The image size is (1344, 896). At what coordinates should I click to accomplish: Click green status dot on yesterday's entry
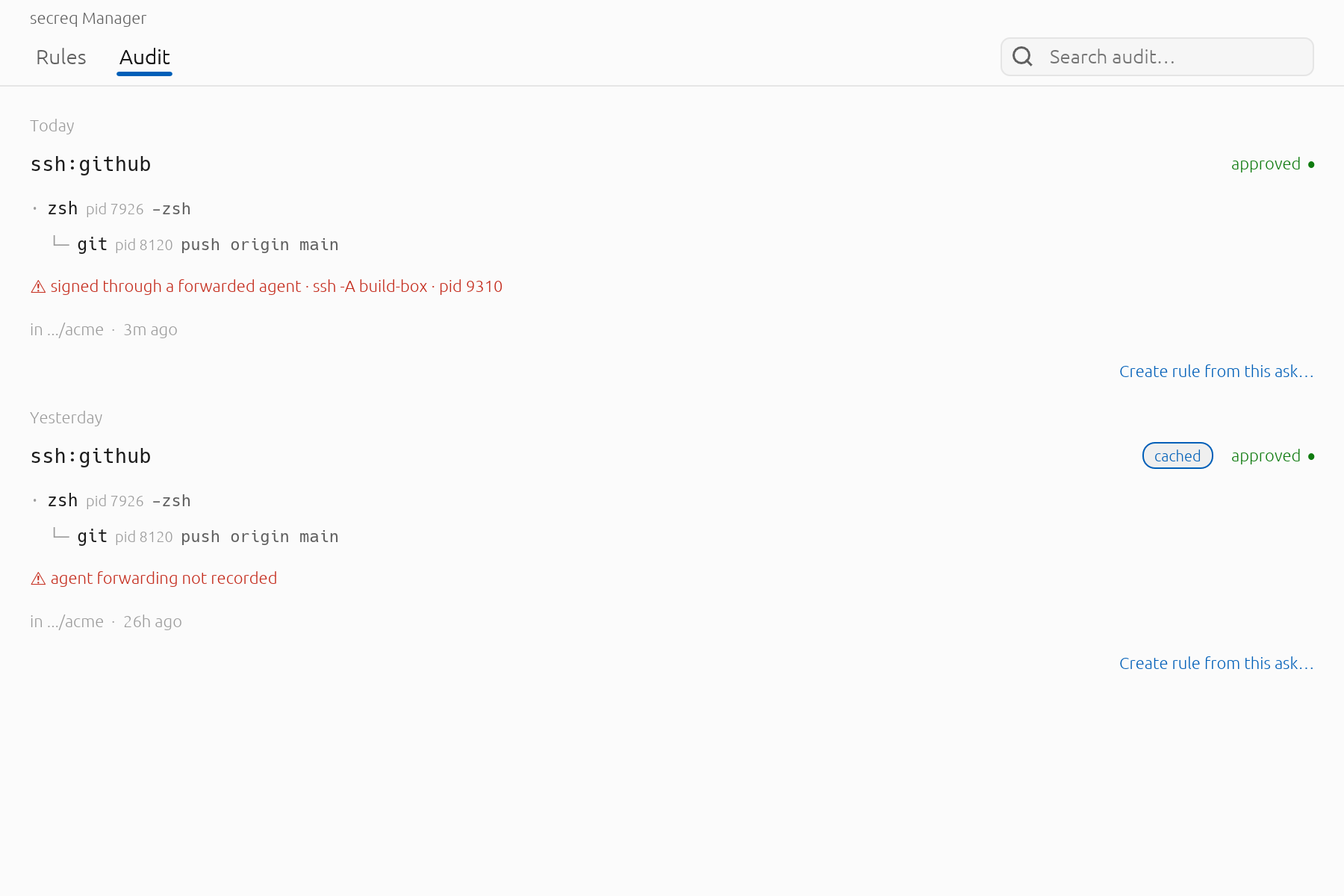coord(1311,456)
